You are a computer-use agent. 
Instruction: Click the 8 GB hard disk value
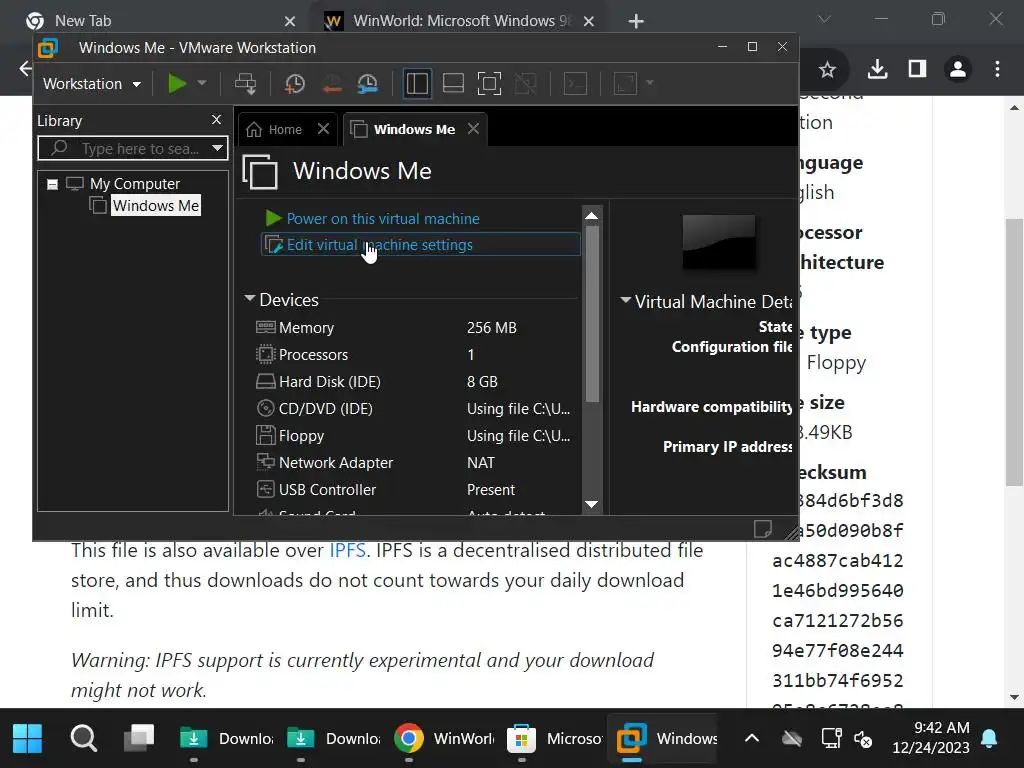click(x=482, y=381)
